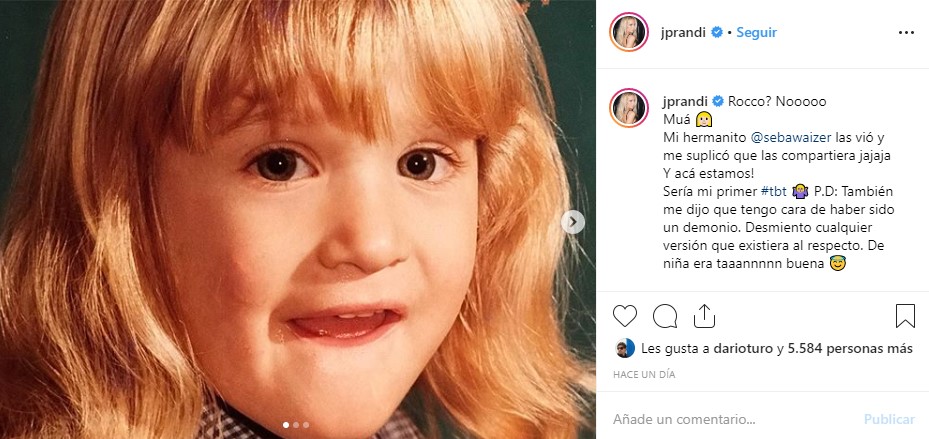The height and width of the screenshot is (439, 929).
Task: View the 5.584 personas más likes list
Action: pos(851,349)
